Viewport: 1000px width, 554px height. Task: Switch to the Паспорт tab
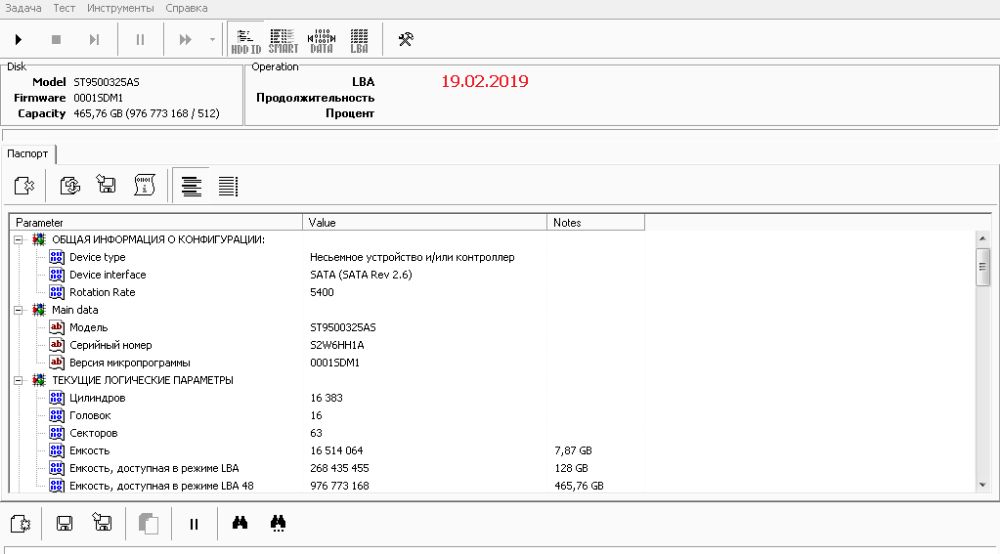coord(27,154)
